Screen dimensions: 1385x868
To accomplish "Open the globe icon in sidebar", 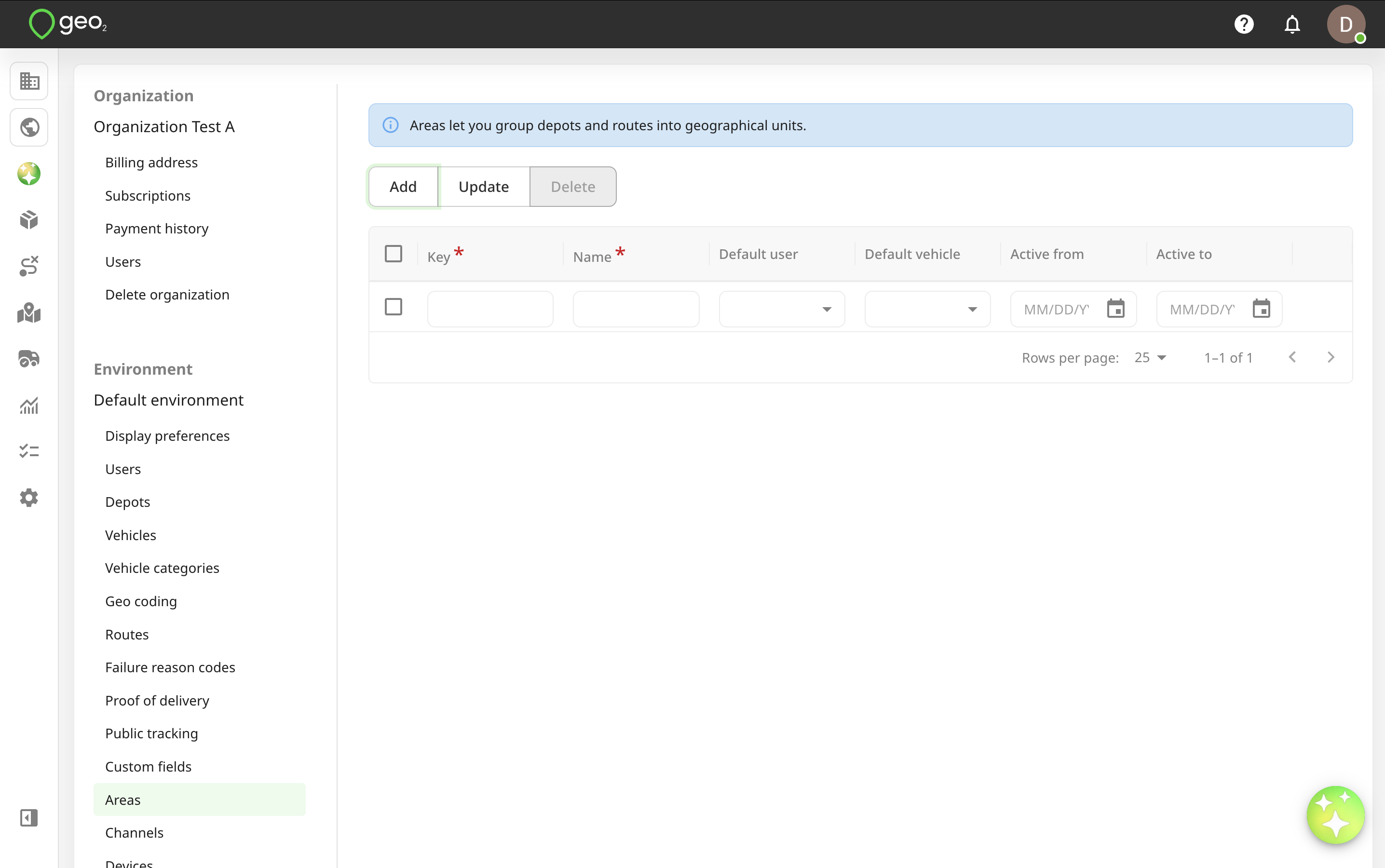I will [29, 127].
